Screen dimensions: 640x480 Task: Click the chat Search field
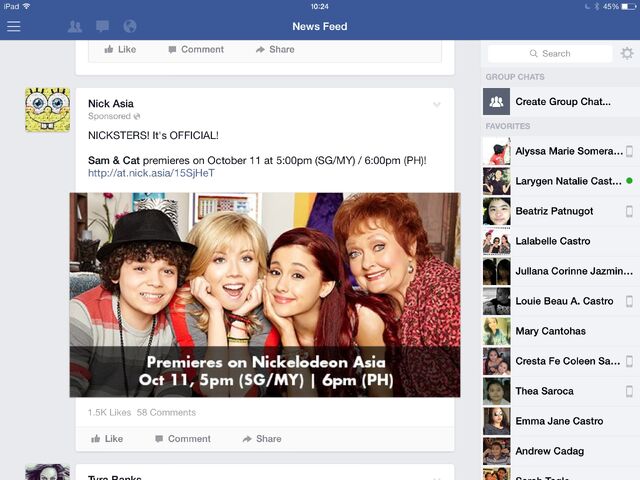click(x=550, y=53)
